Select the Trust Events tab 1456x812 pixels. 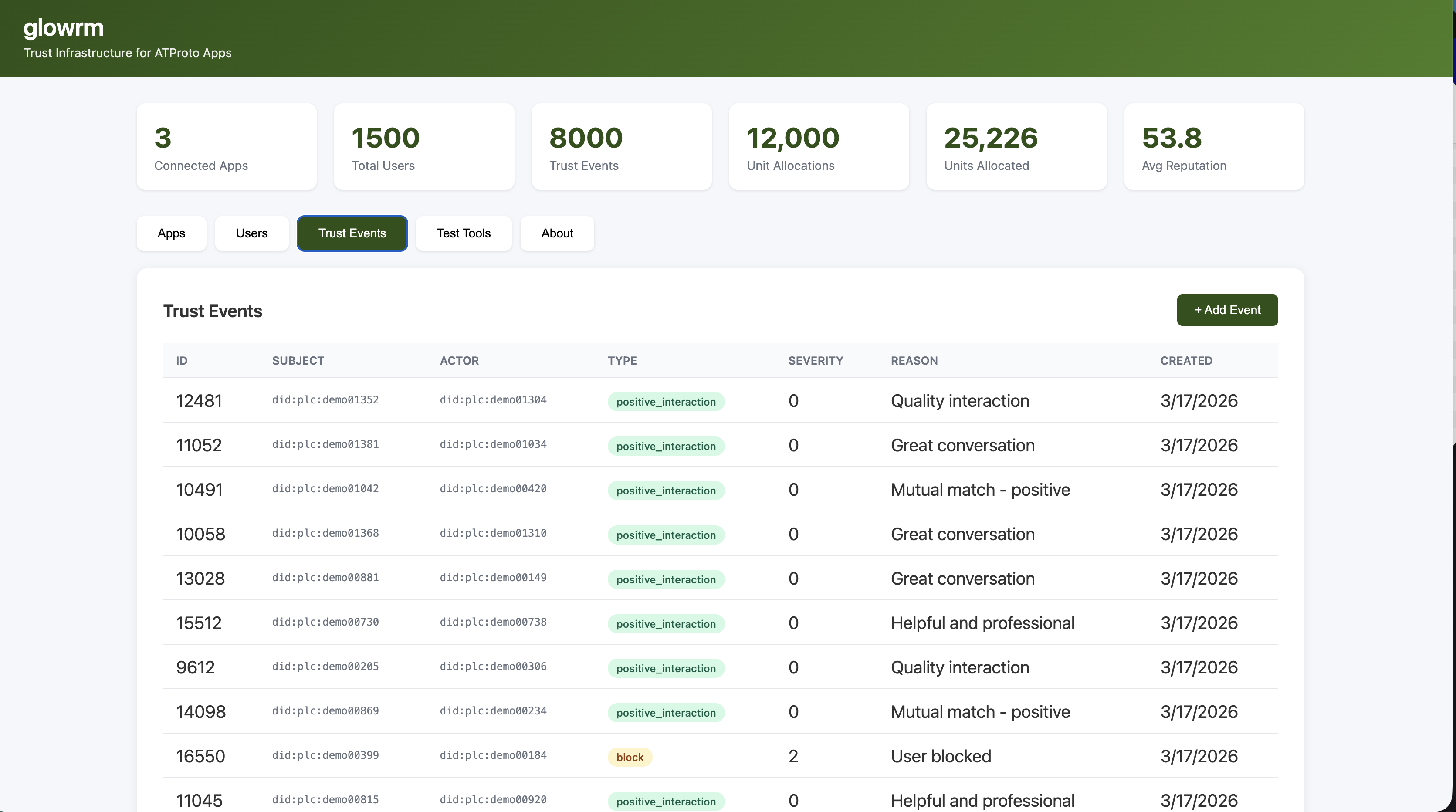coord(352,233)
